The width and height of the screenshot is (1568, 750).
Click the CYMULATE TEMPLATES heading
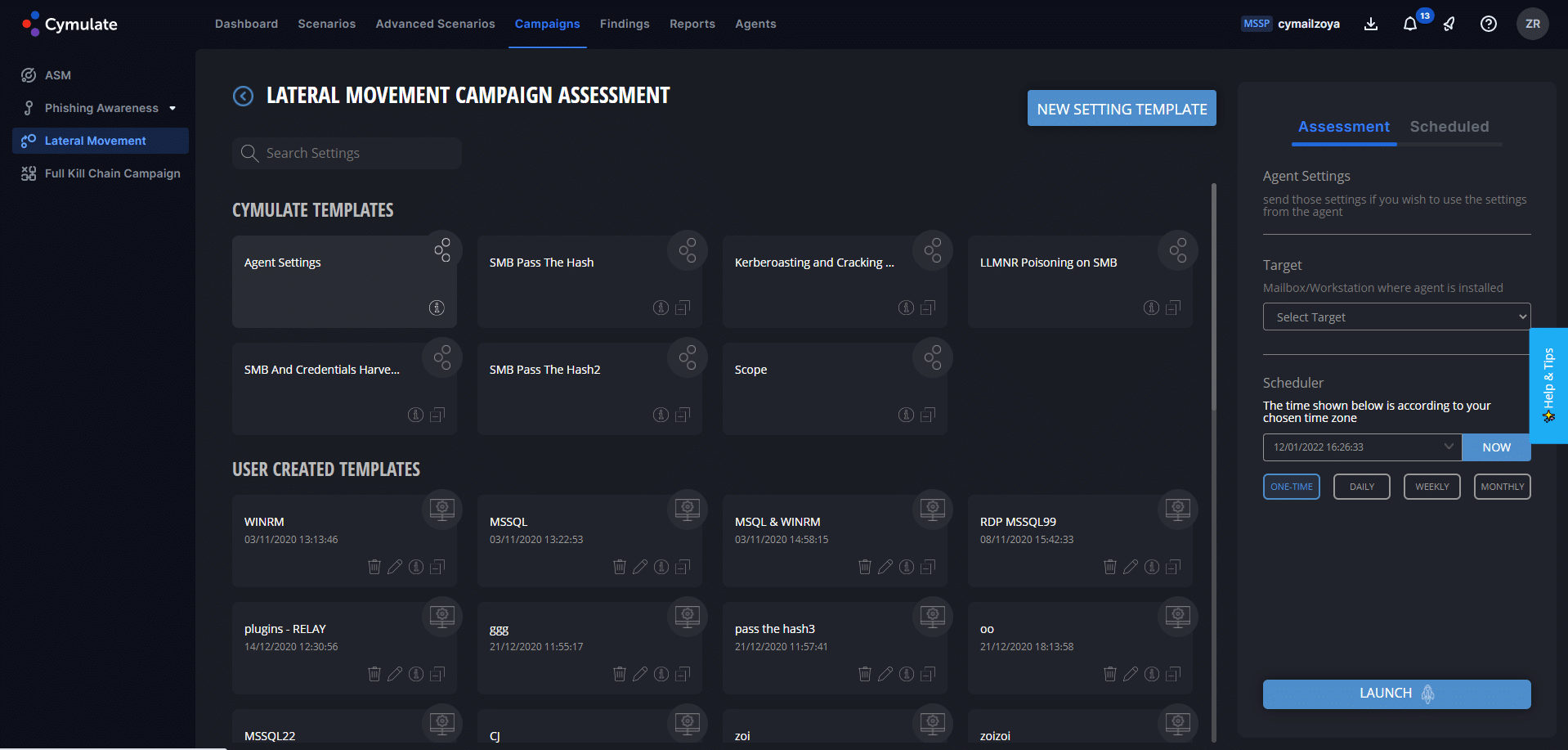pyautogui.click(x=313, y=210)
